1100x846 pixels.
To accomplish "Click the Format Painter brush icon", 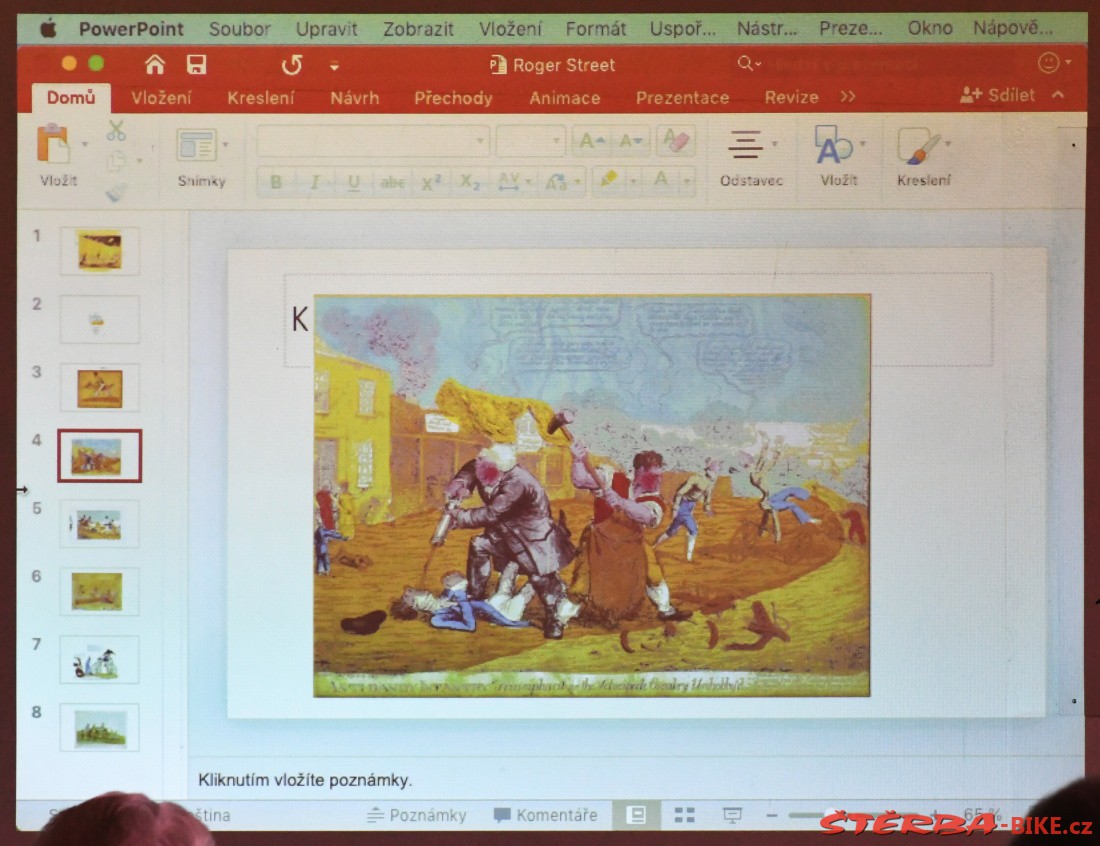I will click(116, 192).
